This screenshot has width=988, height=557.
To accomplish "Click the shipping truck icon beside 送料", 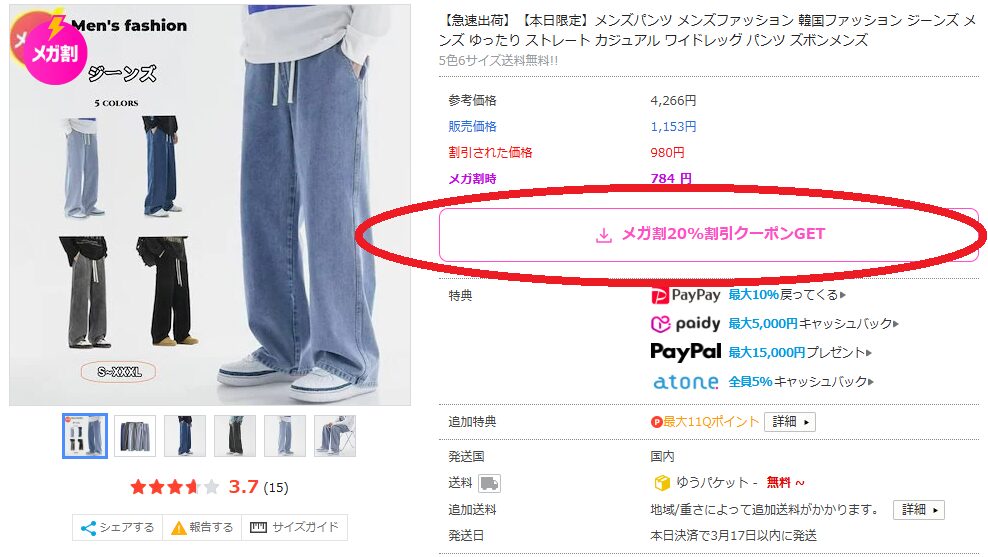I will (x=489, y=483).
